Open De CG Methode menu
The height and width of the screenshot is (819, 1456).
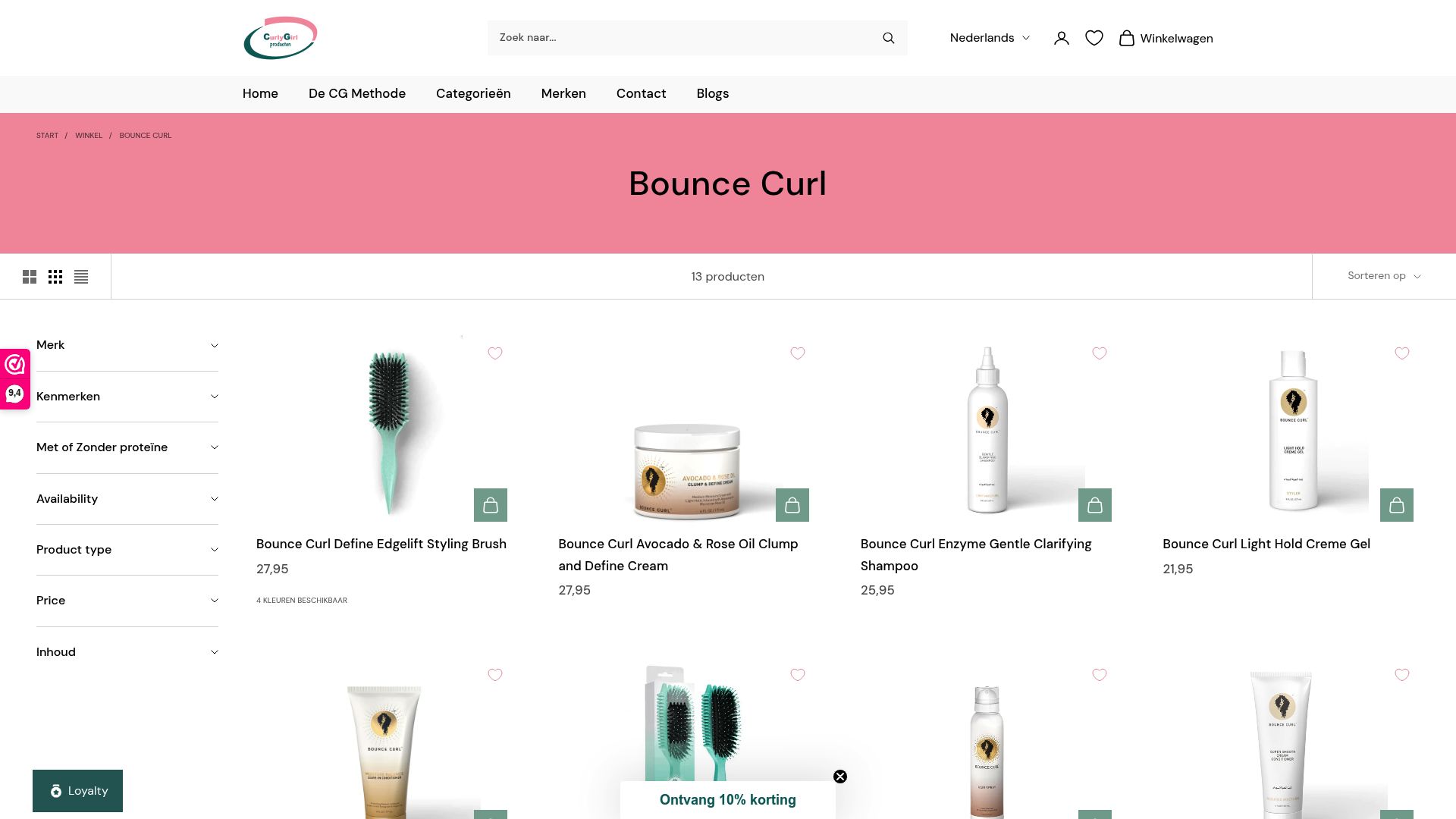(357, 93)
